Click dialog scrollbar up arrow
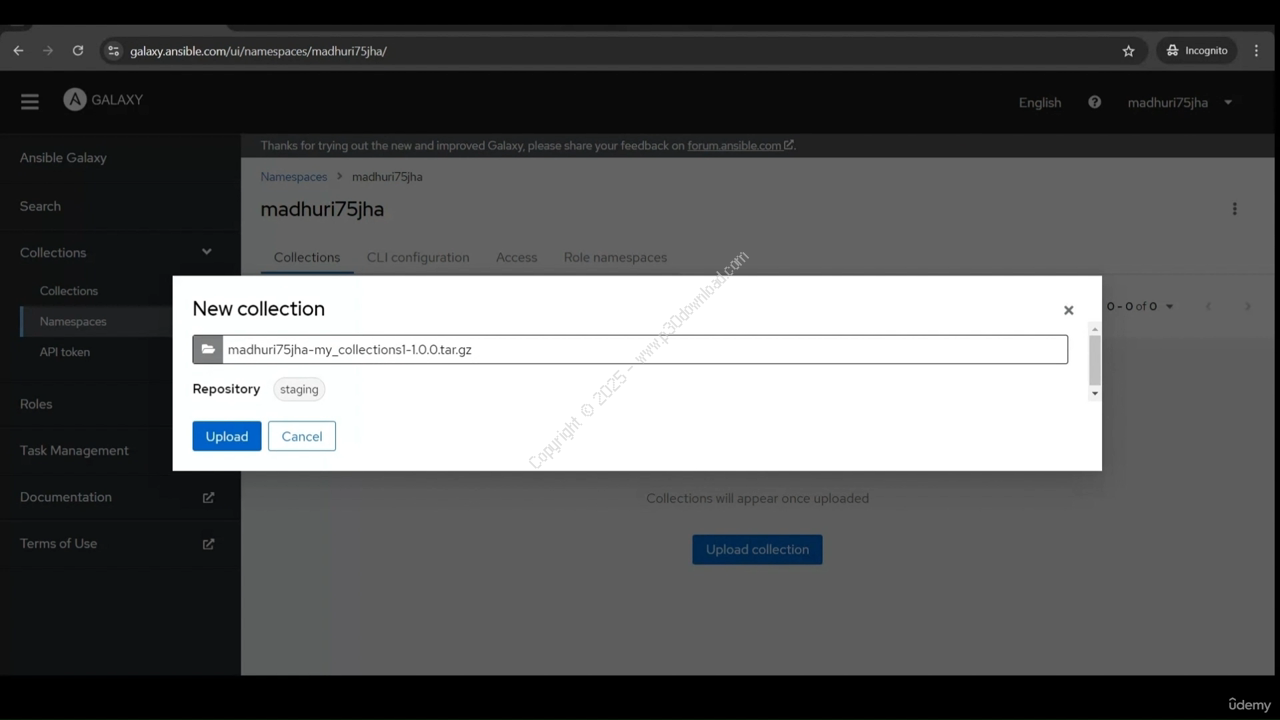Screen dimensions: 1280x720 tap(1095, 329)
